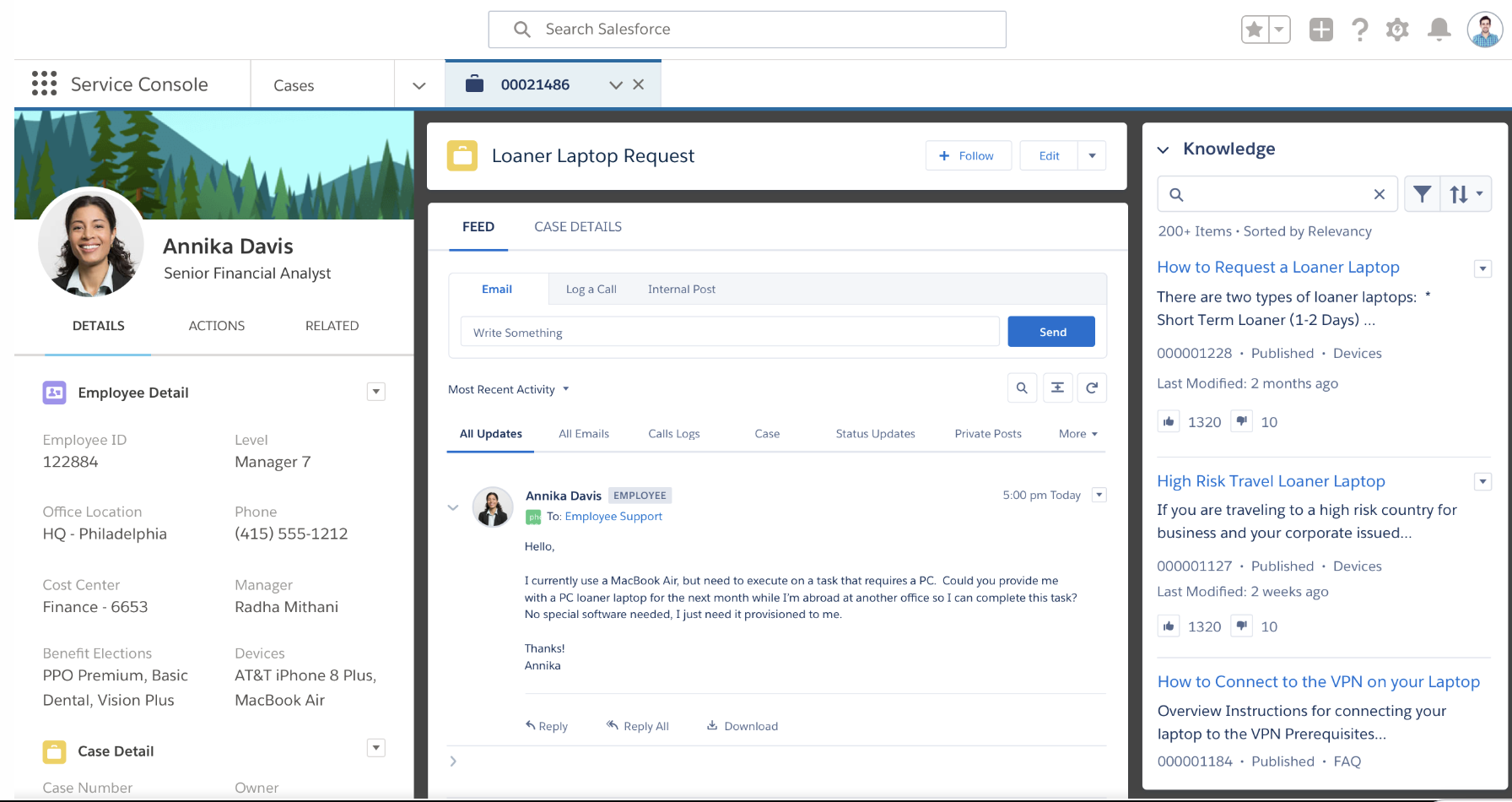
Task: Filter the feed by All Emails
Action: point(584,434)
